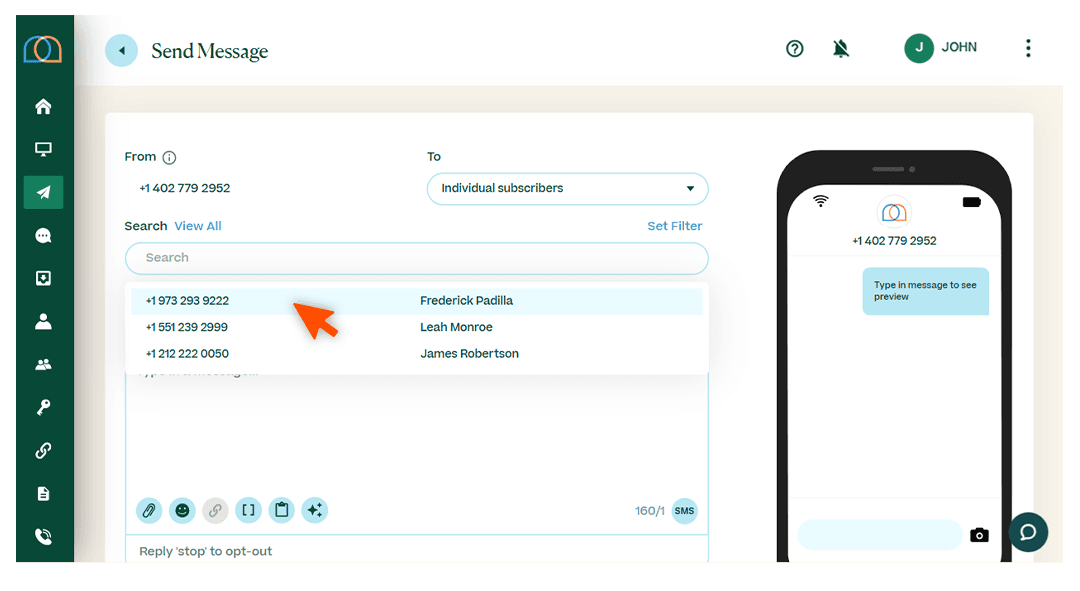
Task: Click the insert link icon in message toolbar
Action: [216, 510]
